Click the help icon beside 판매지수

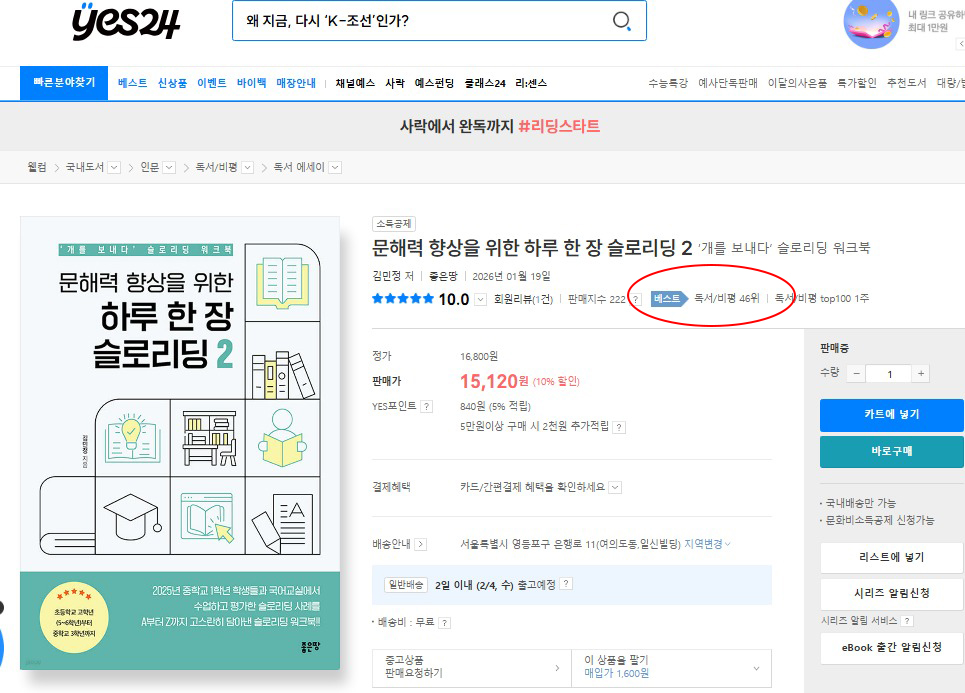[x=635, y=299]
